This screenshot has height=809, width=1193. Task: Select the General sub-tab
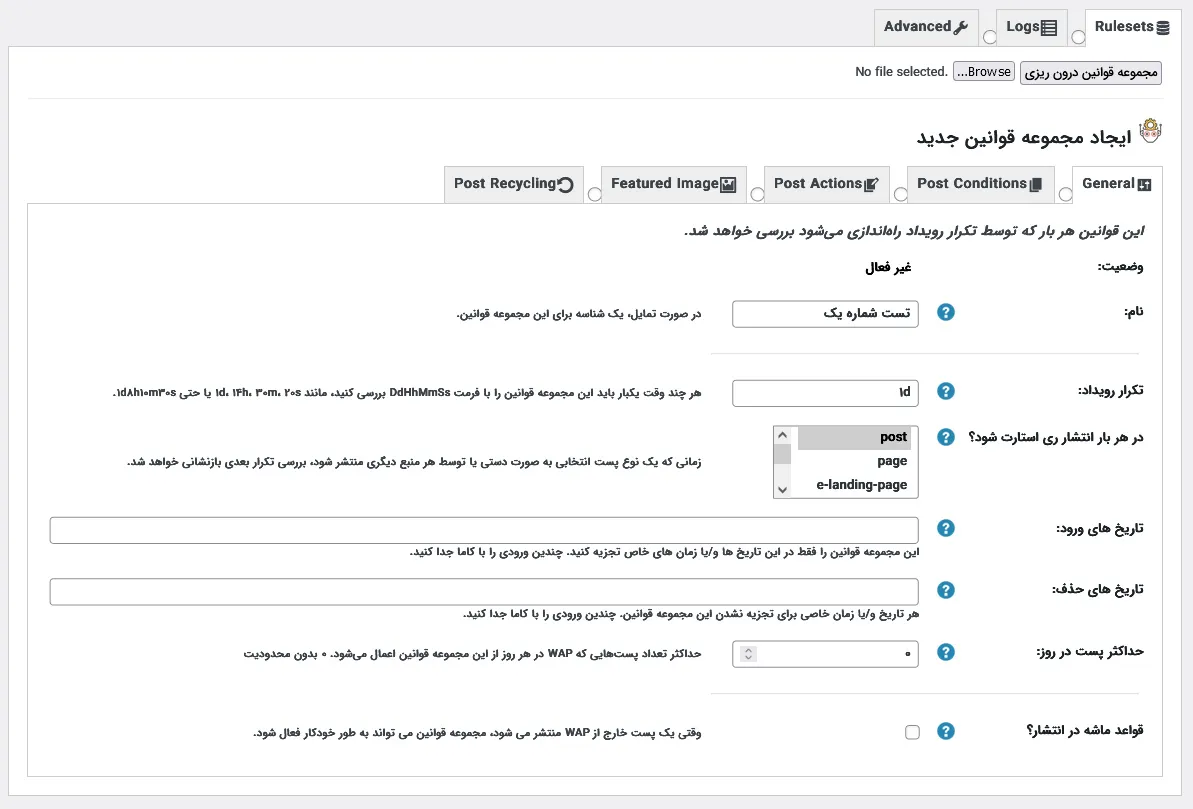coord(1117,184)
